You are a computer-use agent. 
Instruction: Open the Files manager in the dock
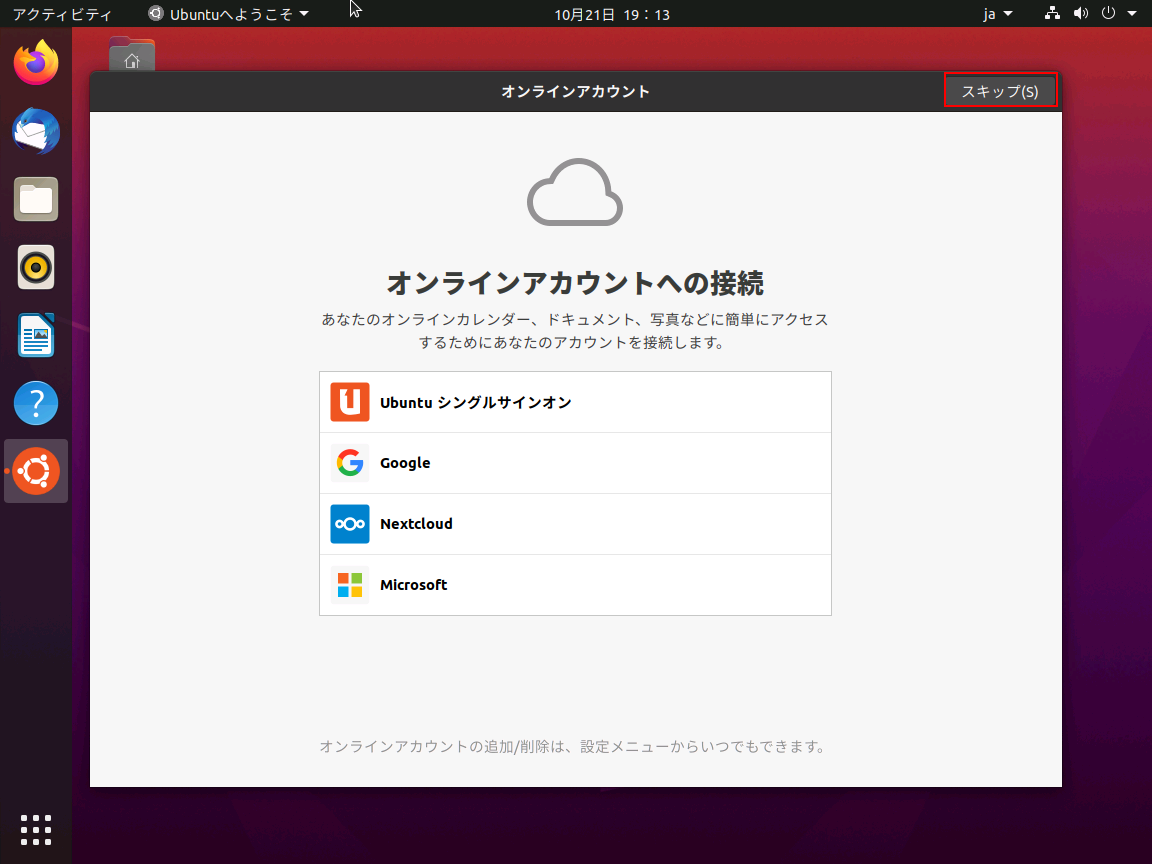36,199
